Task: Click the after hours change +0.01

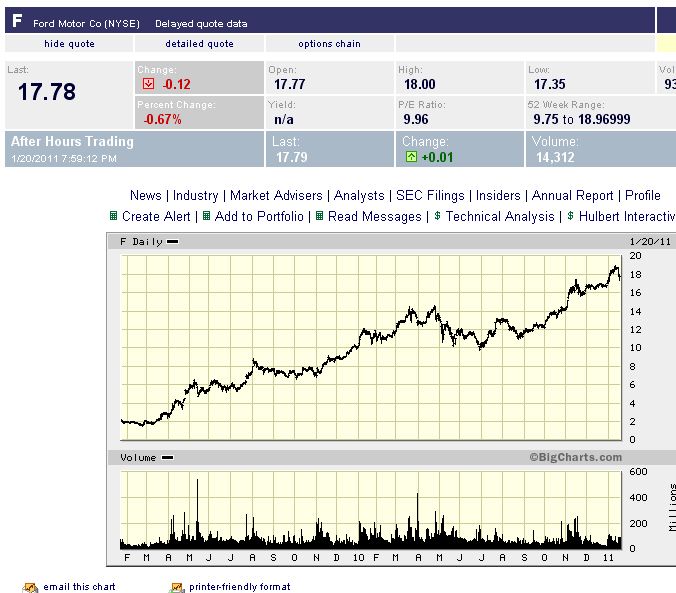Action: tap(437, 157)
